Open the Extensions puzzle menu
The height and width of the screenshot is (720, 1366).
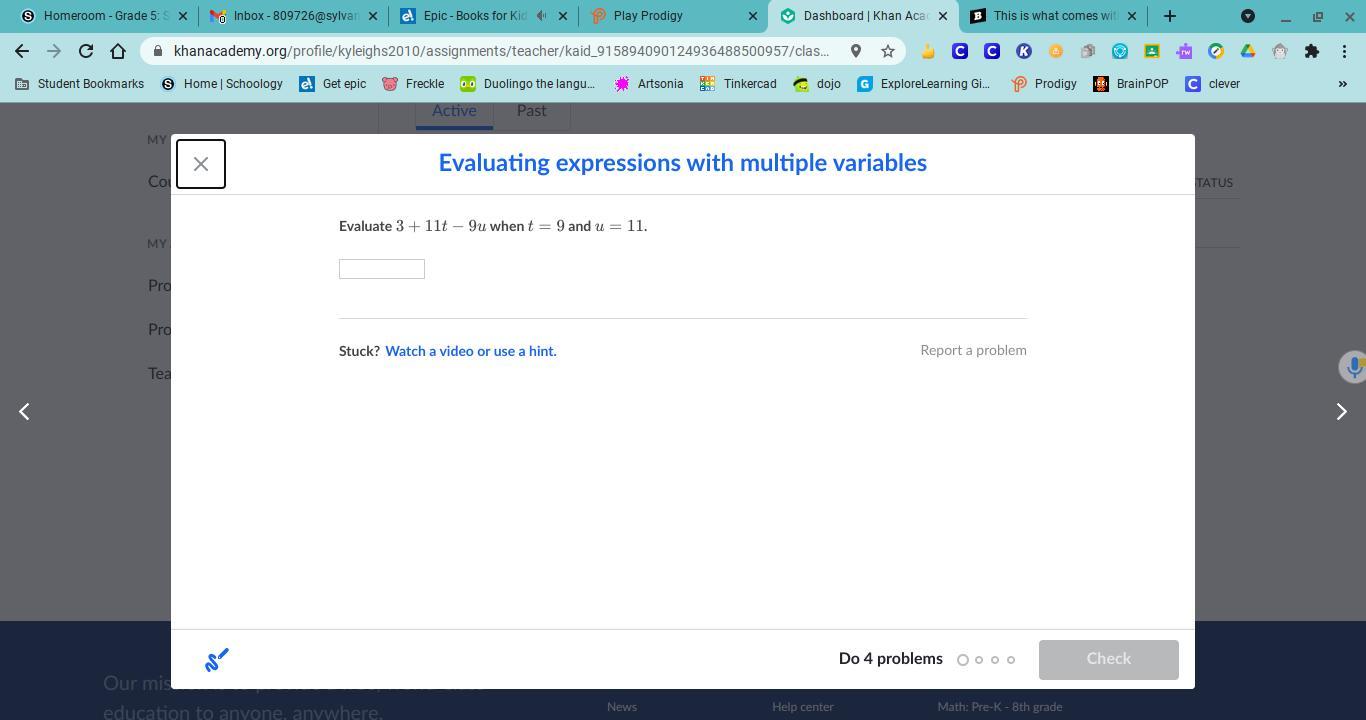1312,51
